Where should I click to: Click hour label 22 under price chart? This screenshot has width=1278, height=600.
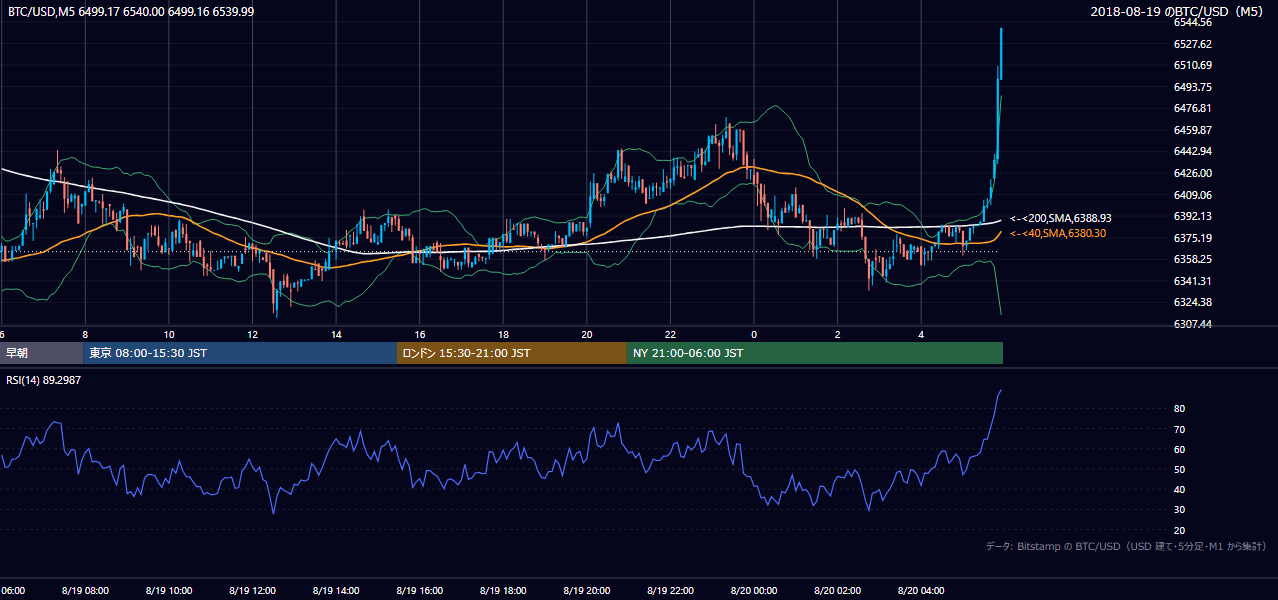pos(670,334)
